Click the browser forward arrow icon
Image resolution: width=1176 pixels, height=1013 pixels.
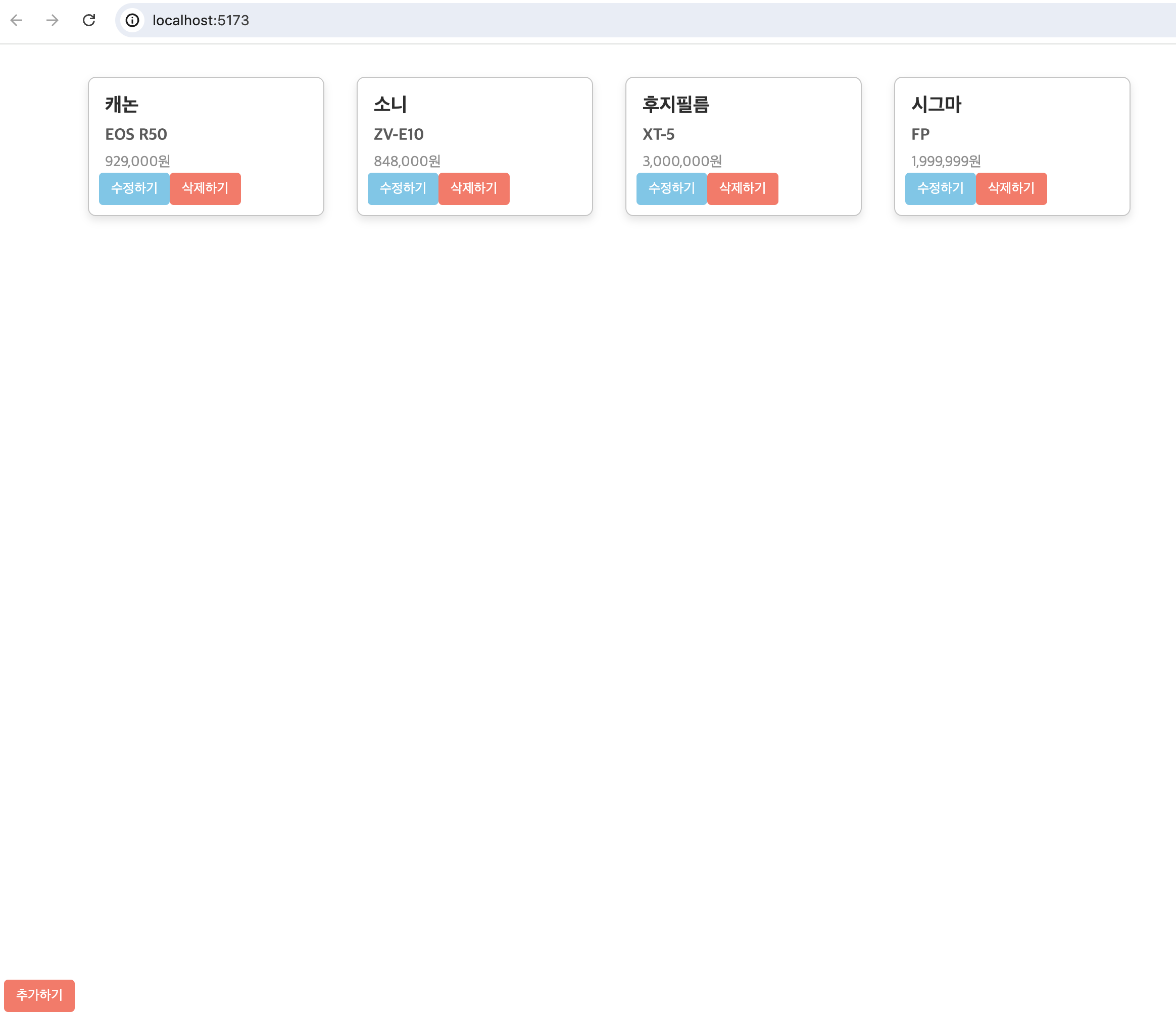pos(52,20)
